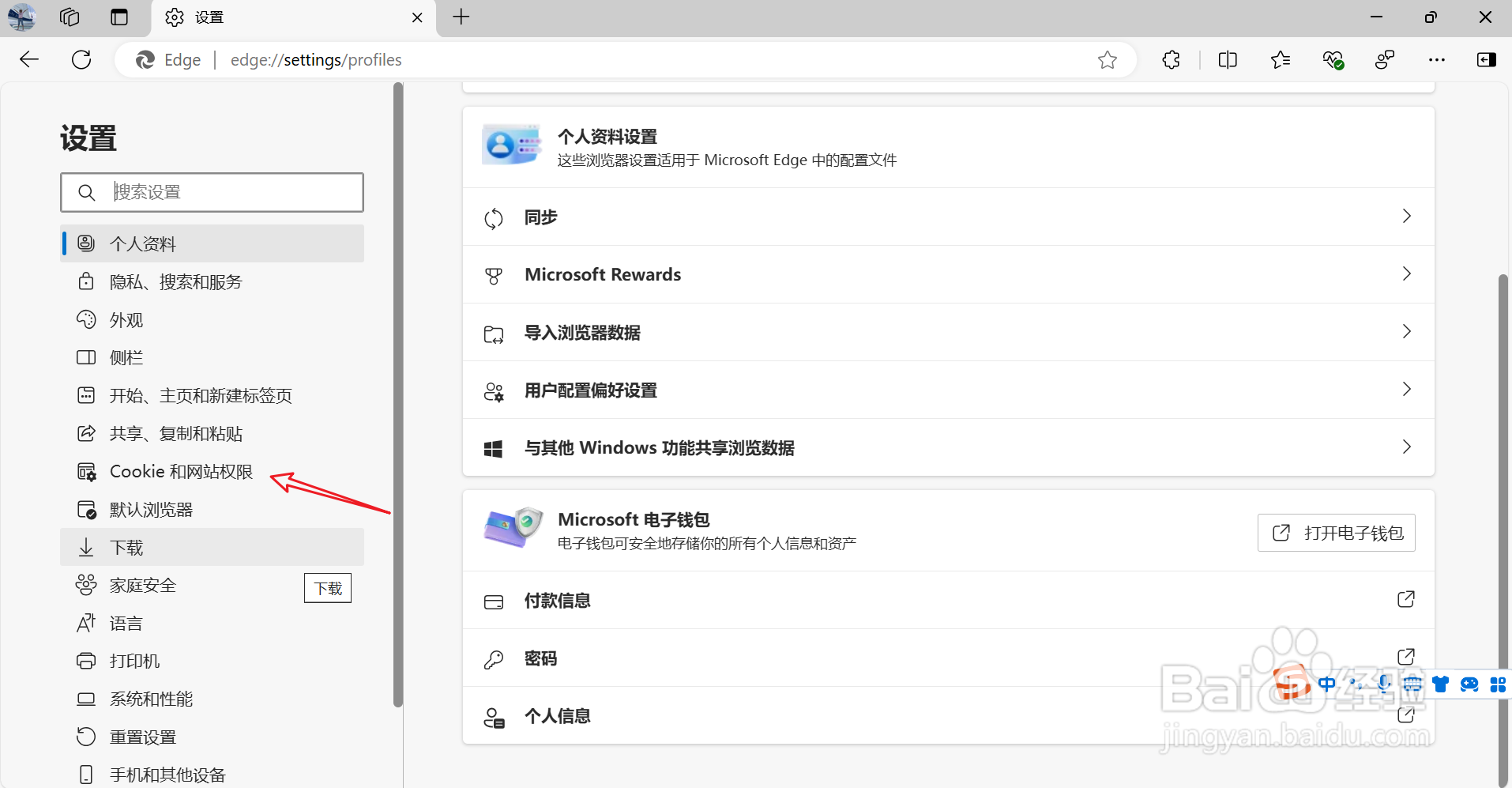Viewport: 1512px width, 788px height.
Task: Click the 个人信息 row label
Action: [x=558, y=716]
